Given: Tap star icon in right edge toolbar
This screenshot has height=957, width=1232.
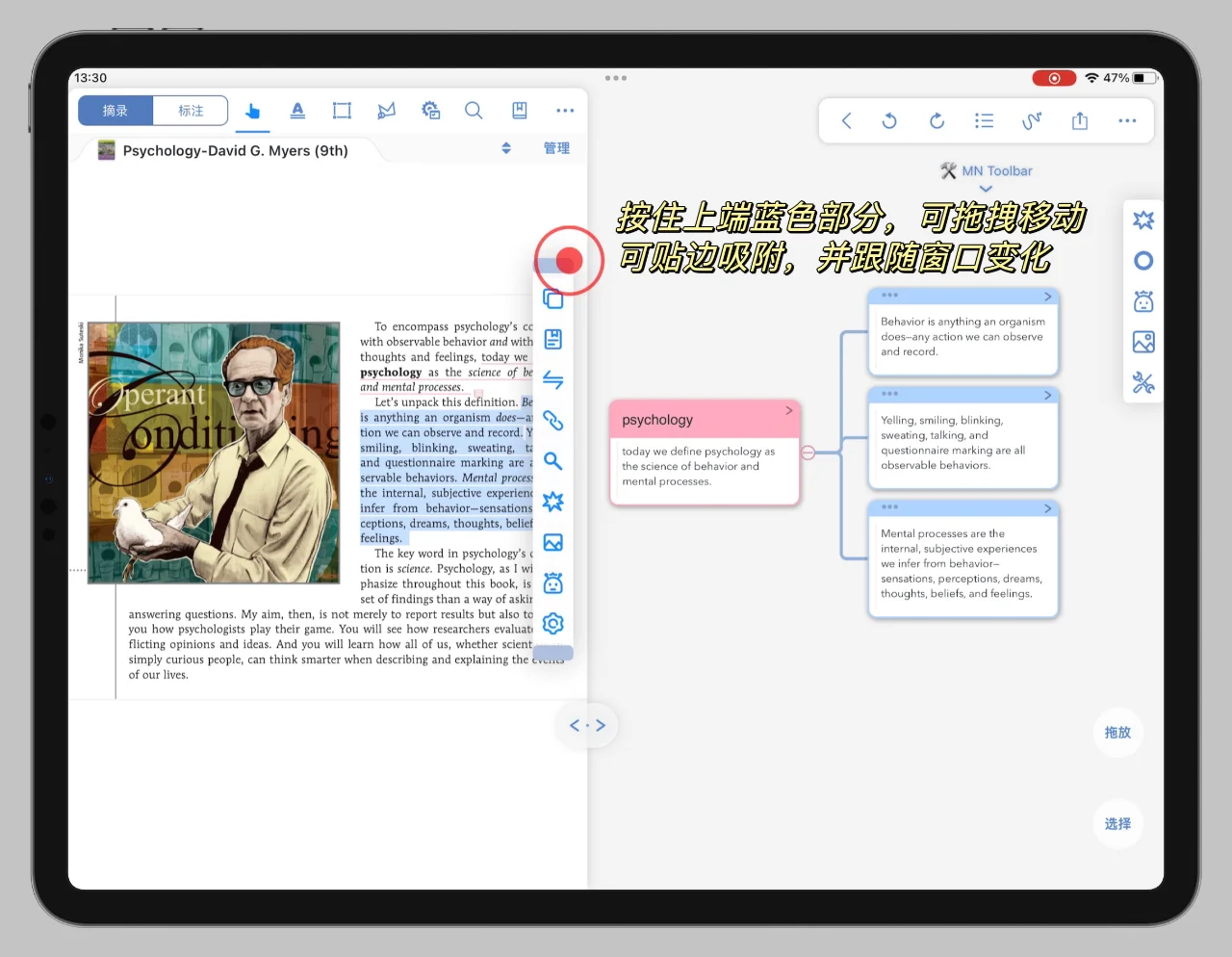Looking at the screenshot, I should tap(1143, 220).
